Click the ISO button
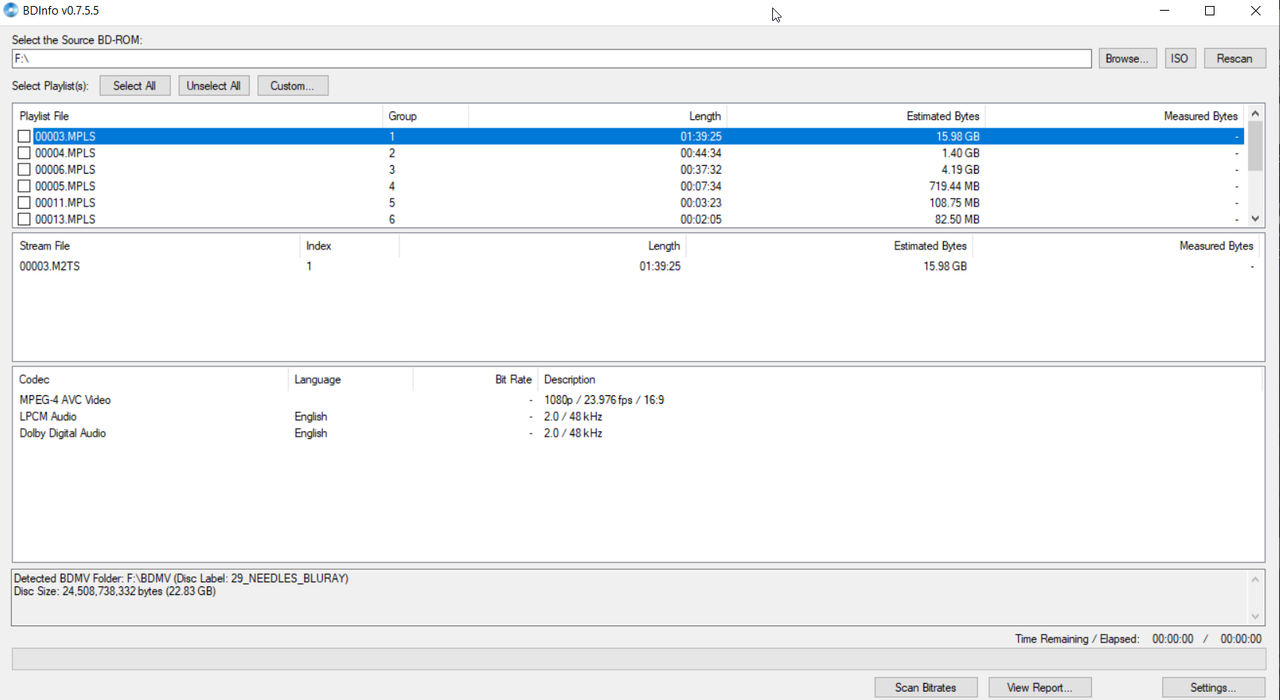Viewport: 1280px width, 700px height. [x=1180, y=58]
